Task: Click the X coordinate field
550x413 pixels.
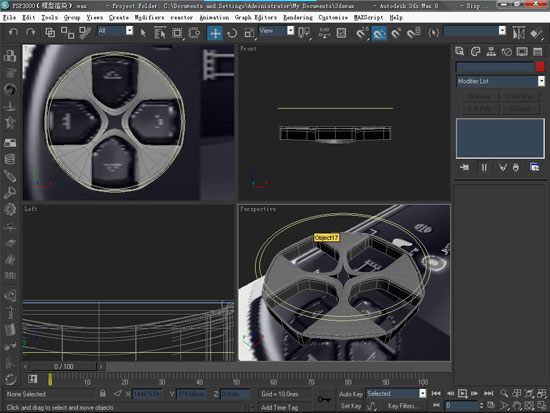Action: pos(147,394)
